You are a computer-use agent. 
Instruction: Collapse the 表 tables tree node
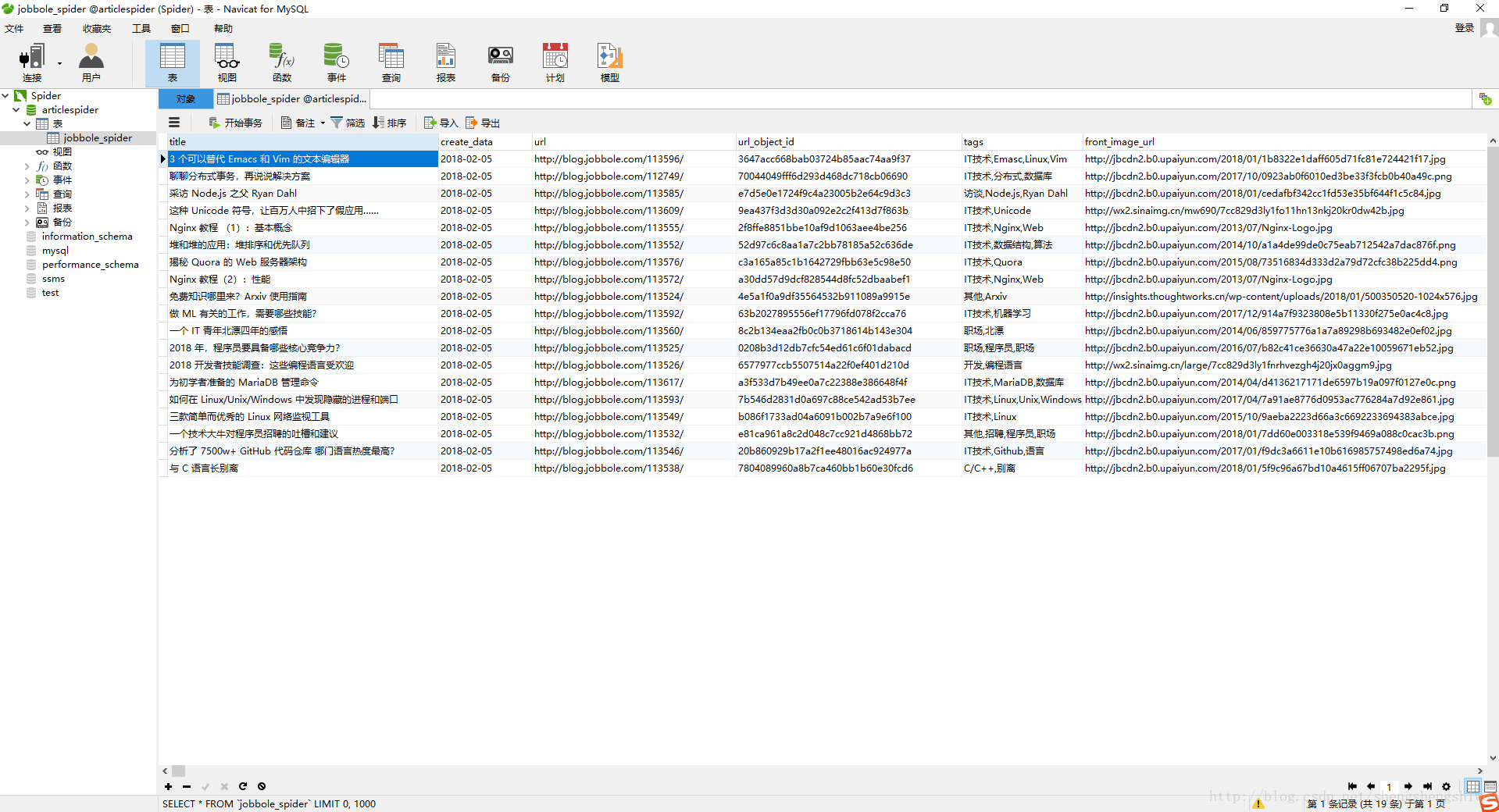tap(27, 123)
